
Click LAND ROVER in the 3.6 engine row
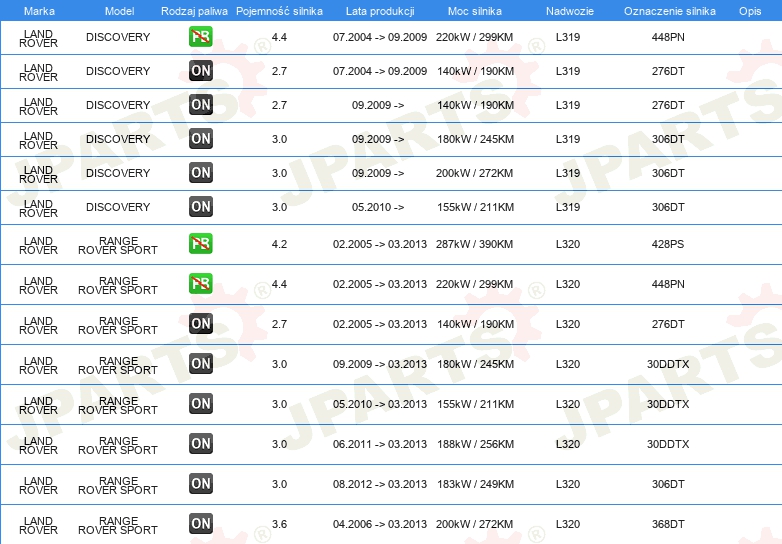(38, 525)
